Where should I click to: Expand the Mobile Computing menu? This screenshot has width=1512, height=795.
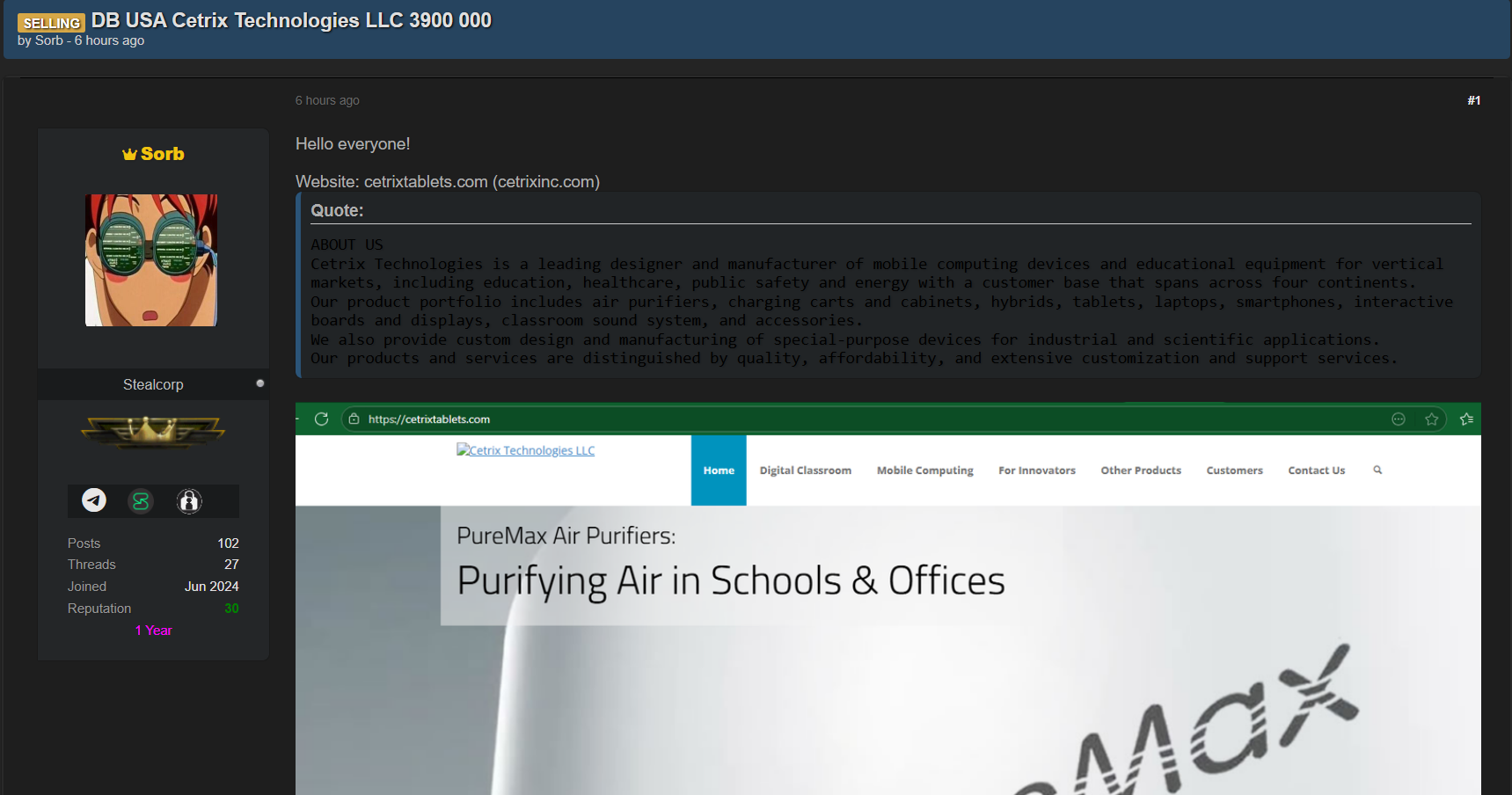pyautogui.click(x=924, y=470)
